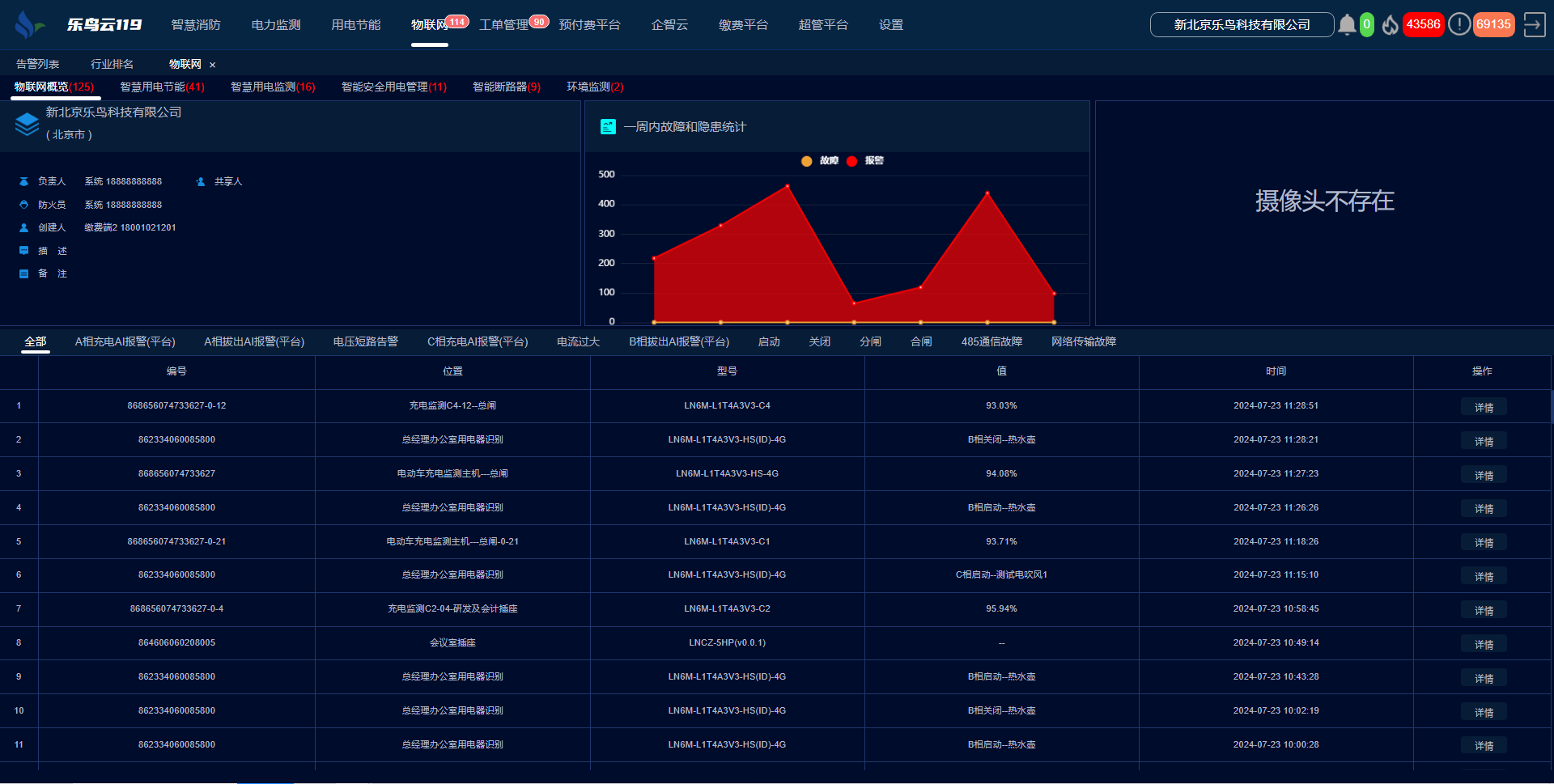Click the red 43586 fire count badge
This screenshot has height=784, width=1554.
(x=1423, y=25)
